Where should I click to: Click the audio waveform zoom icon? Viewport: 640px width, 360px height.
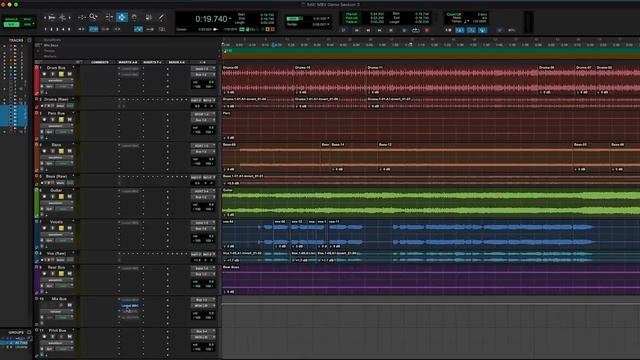click(52, 18)
